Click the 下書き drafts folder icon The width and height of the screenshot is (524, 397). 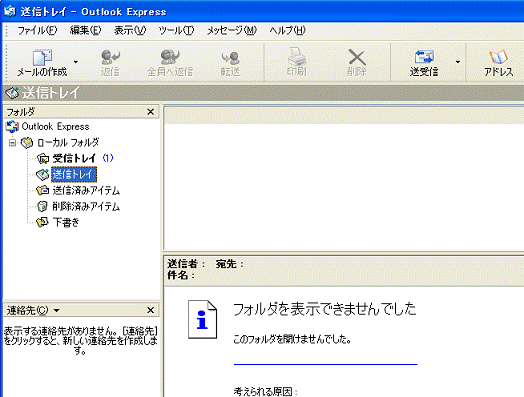point(42,222)
